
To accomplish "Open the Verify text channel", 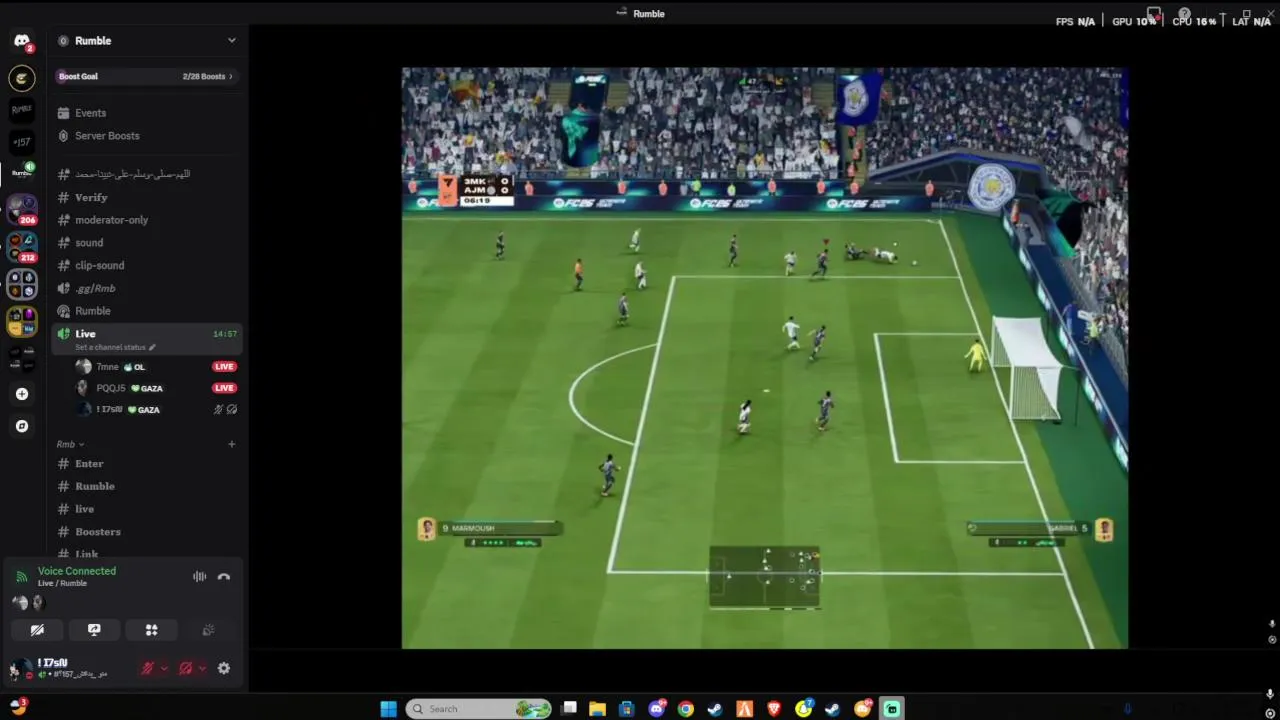I will point(147,197).
